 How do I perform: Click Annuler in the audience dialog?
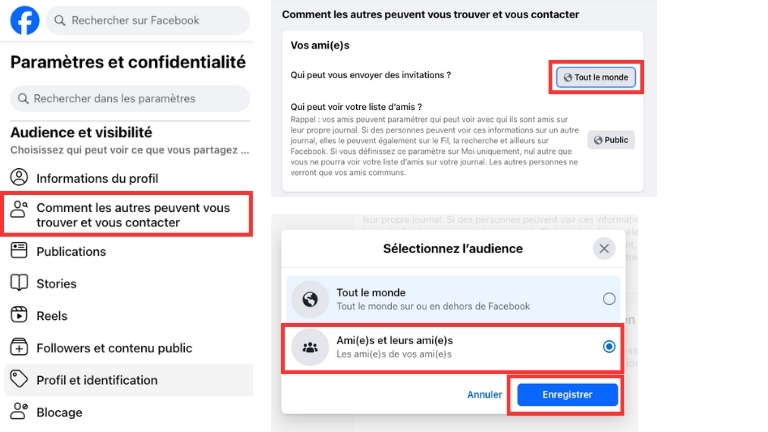(x=485, y=395)
